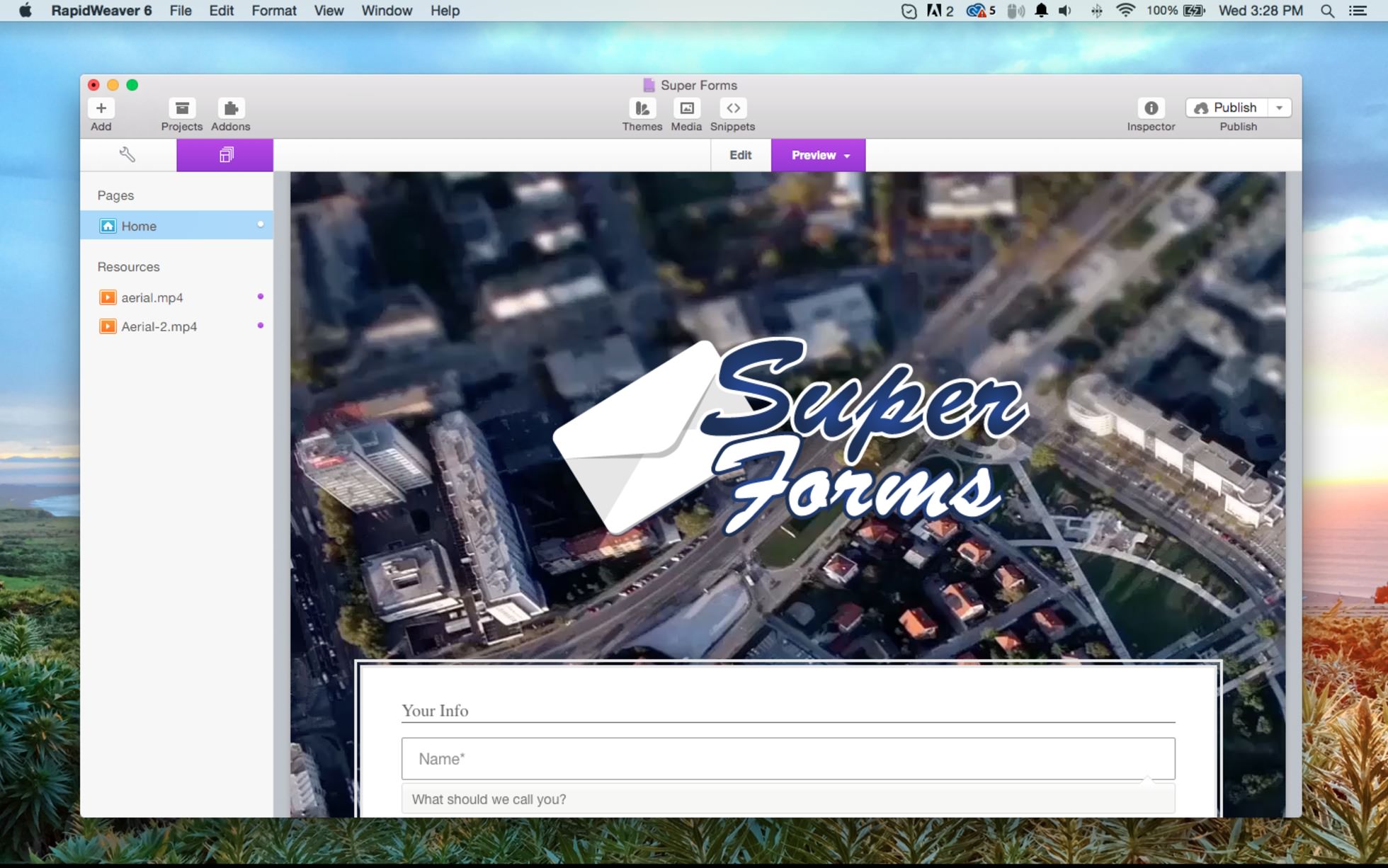The height and width of the screenshot is (868, 1388).
Task: Click the notification bell icon
Action: tap(1041, 11)
